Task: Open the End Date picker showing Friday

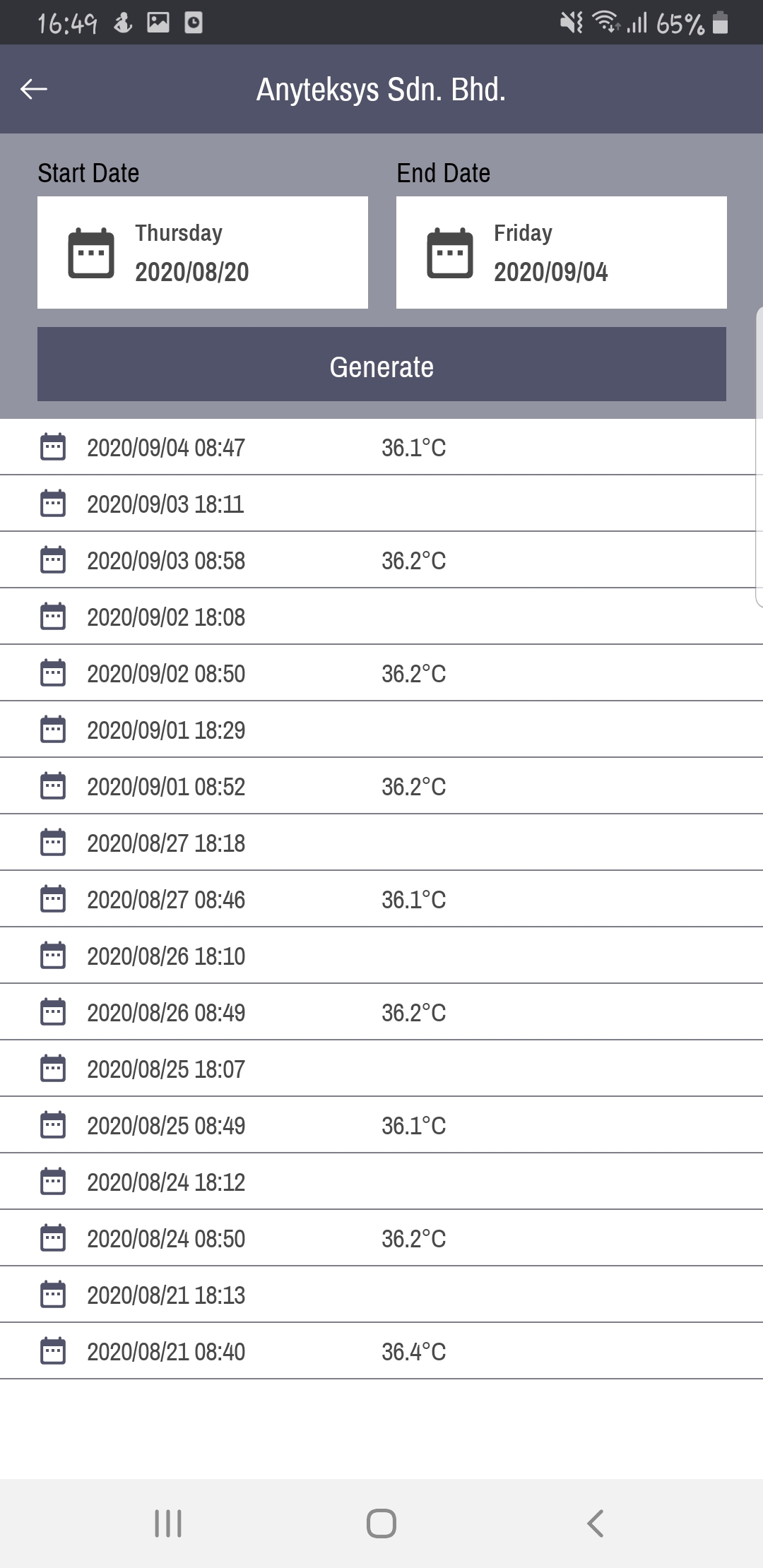Action: point(562,253)
